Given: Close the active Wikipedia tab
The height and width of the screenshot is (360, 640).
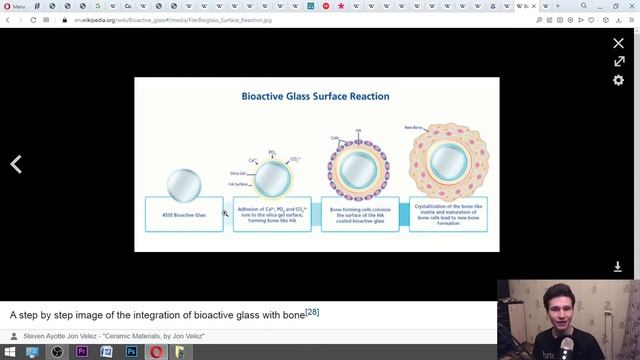Looking at the screenshot, I should (533, 6).
